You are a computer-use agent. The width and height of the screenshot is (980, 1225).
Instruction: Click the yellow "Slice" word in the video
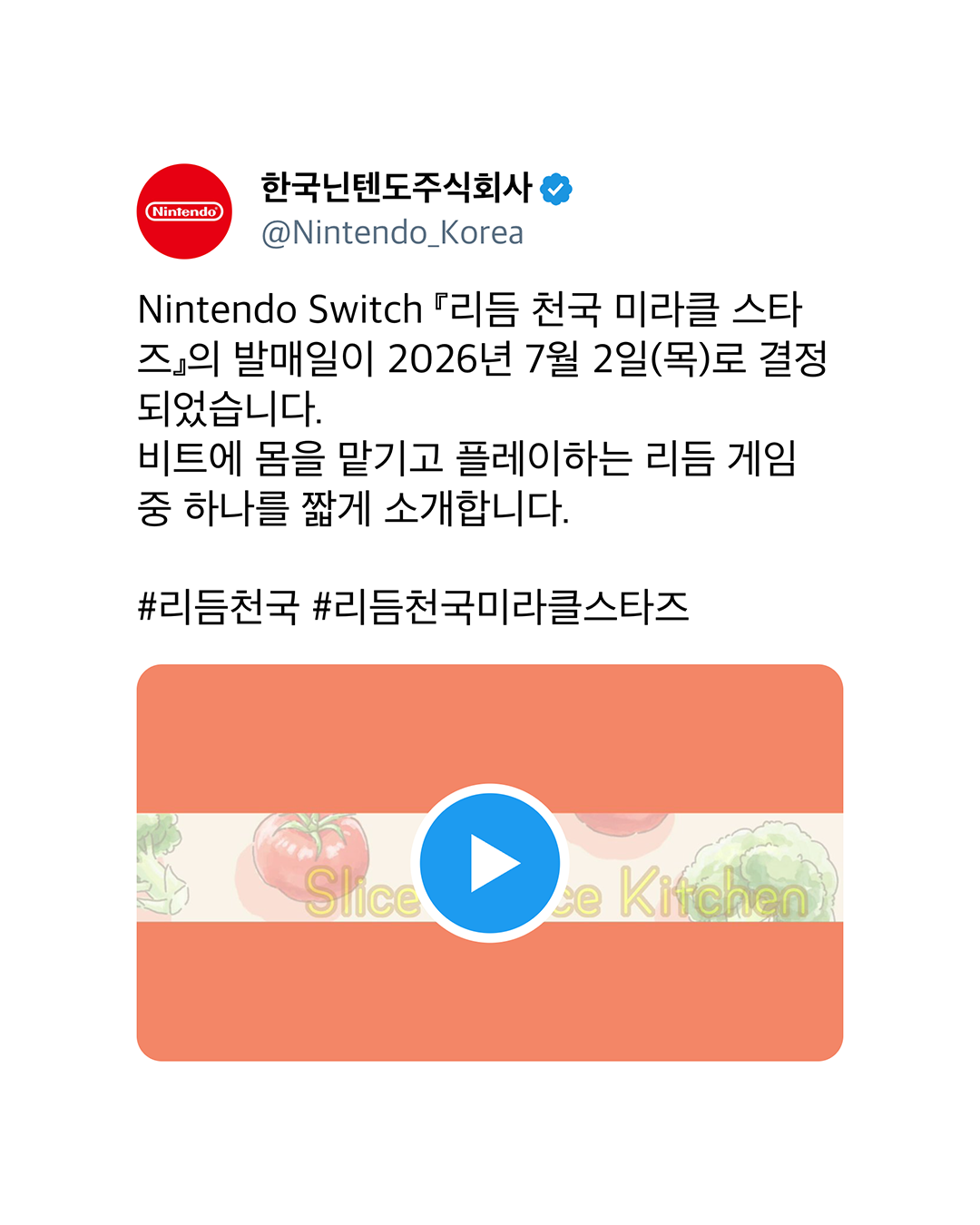[361, 894]
